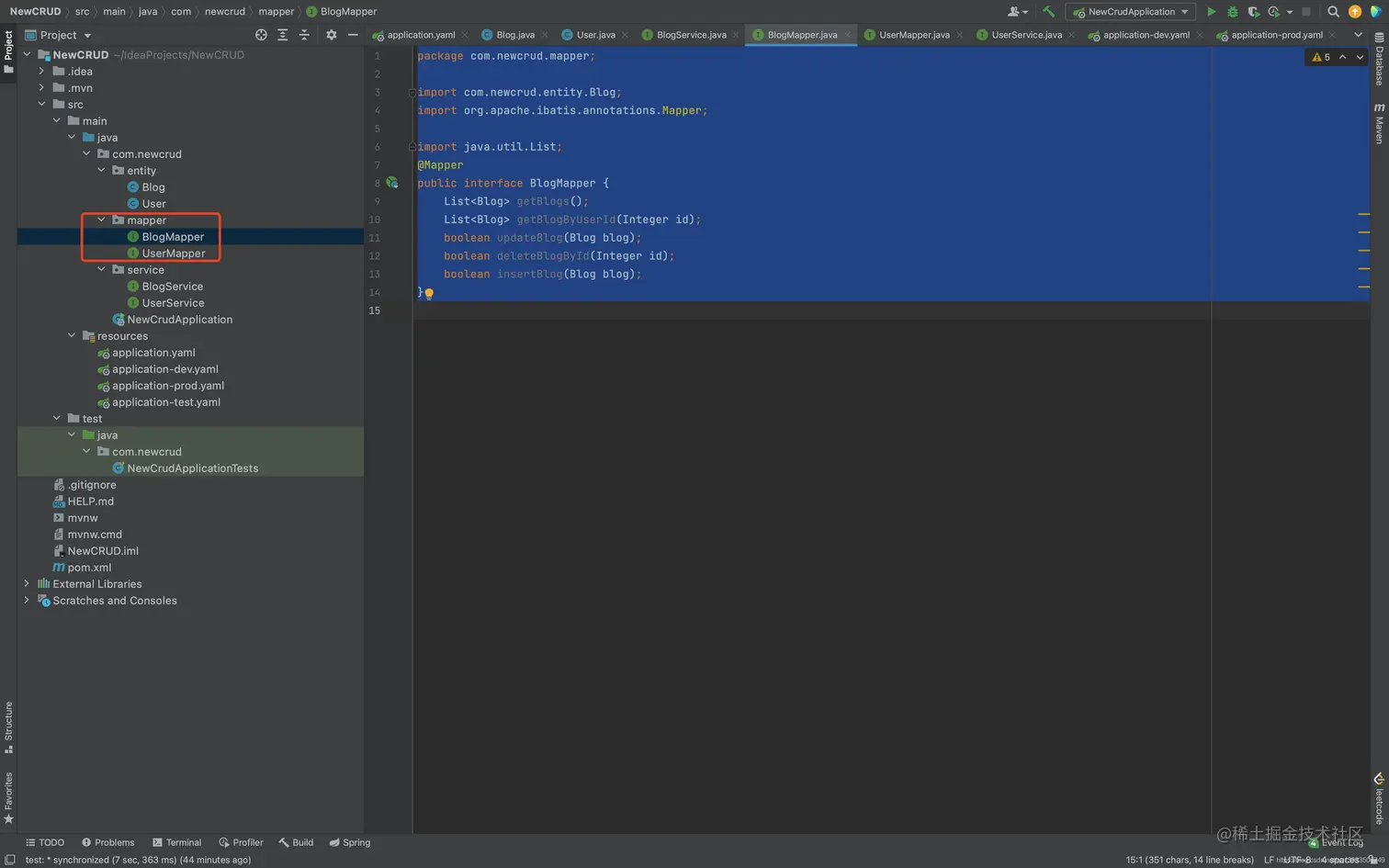
Task: Close the BlogMapper.java tab
Action: click(x=848, y=35)
